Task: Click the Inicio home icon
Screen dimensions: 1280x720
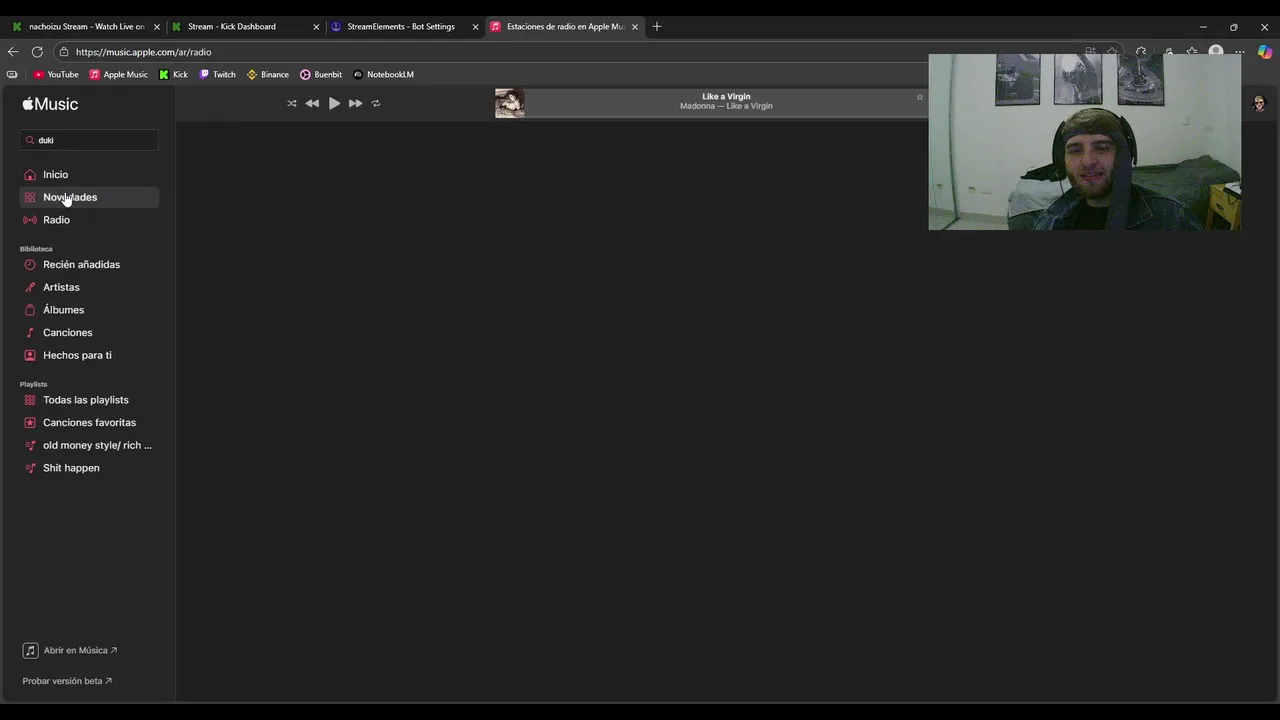Action: 30,175
